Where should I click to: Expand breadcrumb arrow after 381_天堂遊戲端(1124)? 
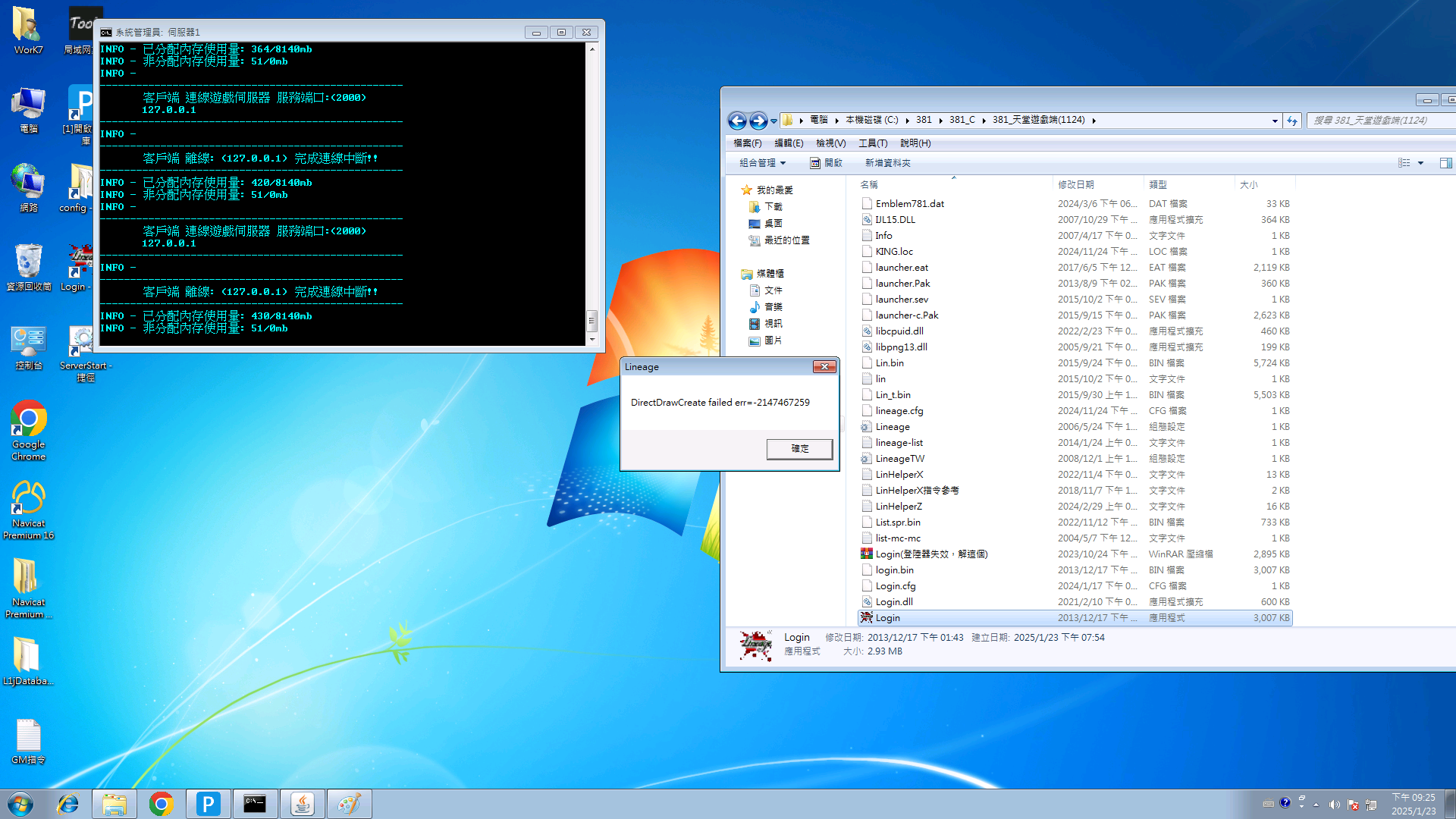tap(1094, 121)
